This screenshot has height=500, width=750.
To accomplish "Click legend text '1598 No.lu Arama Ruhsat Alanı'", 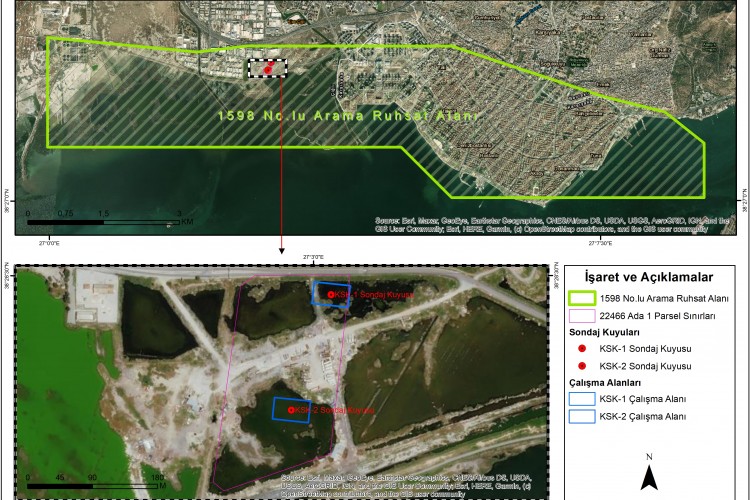I will 664,299.
